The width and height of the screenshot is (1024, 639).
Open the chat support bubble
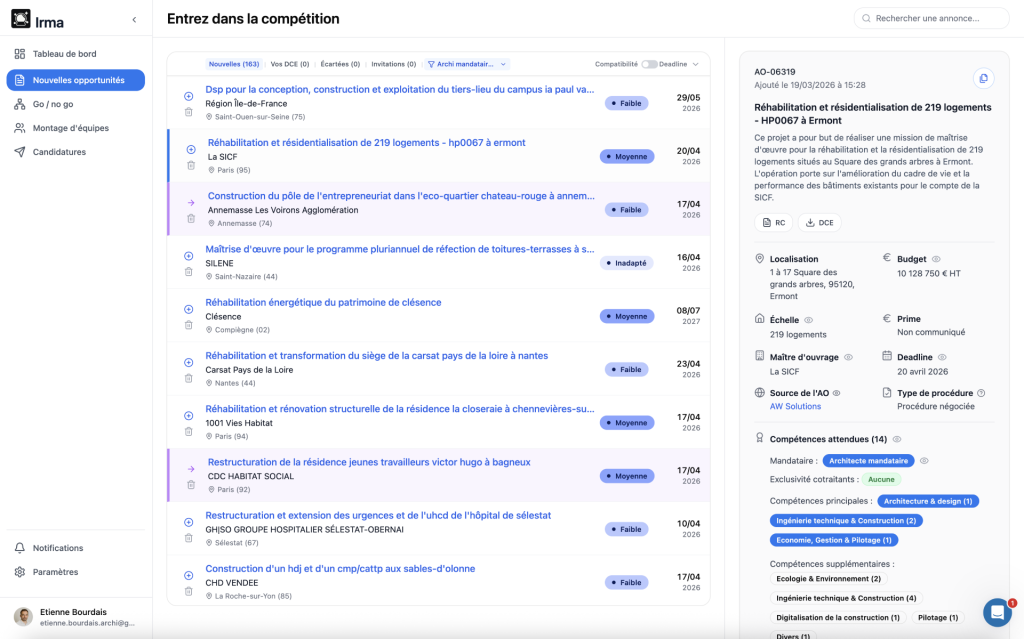click(997, 613)
